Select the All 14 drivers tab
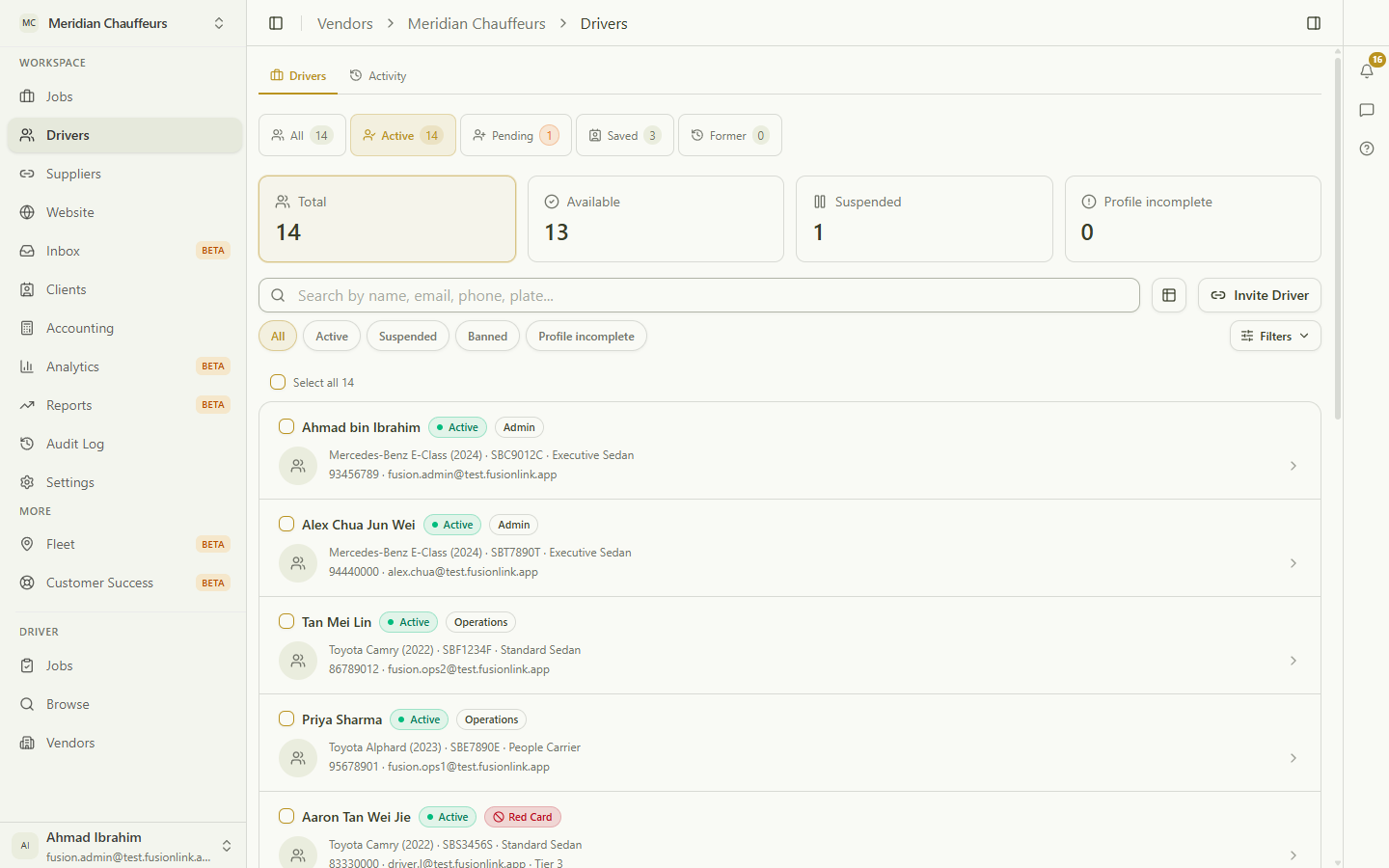 tap(303, 135)
